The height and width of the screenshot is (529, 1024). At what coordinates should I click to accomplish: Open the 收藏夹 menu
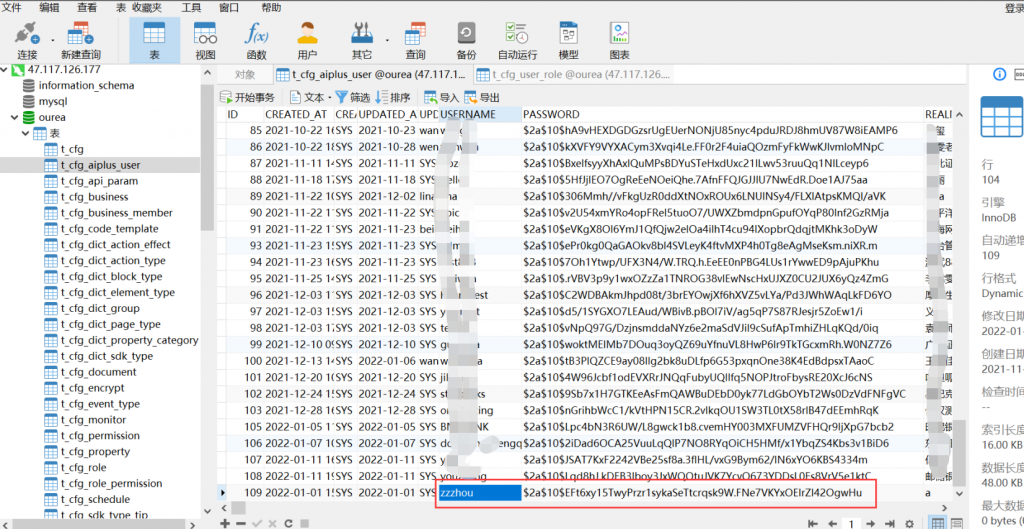click(x=147, y=7)
